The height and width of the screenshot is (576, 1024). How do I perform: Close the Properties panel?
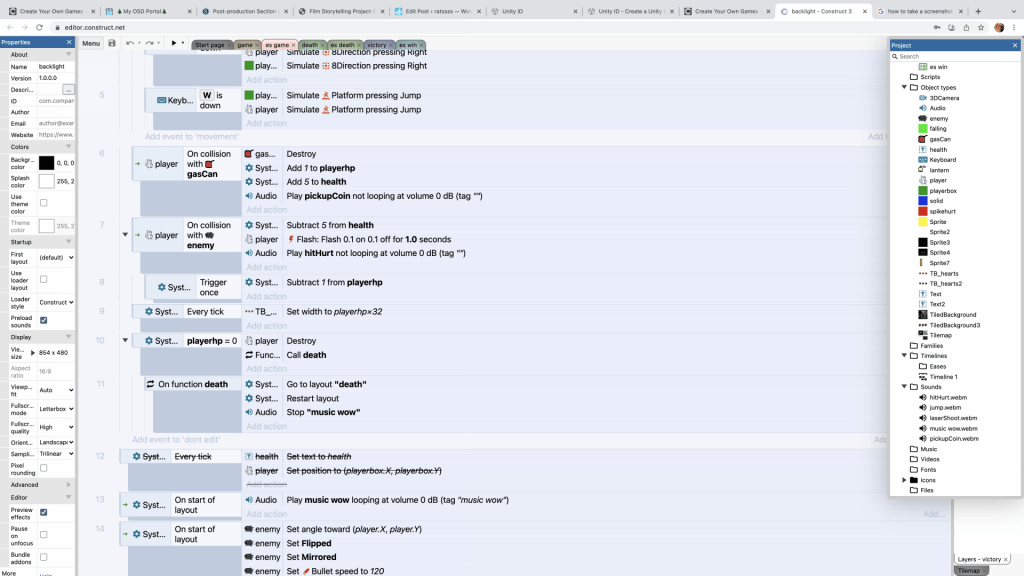point(69,42)
